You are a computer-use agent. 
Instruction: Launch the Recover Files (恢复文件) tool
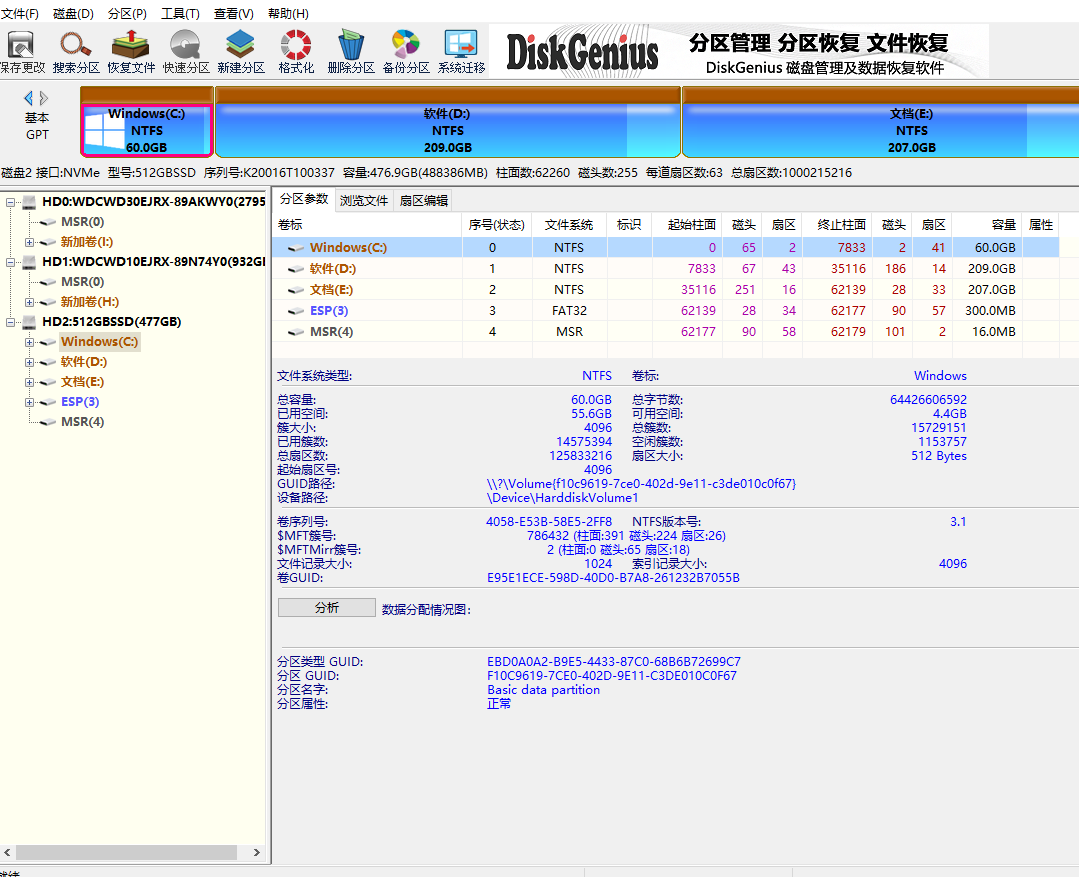(x=131, y=52)
